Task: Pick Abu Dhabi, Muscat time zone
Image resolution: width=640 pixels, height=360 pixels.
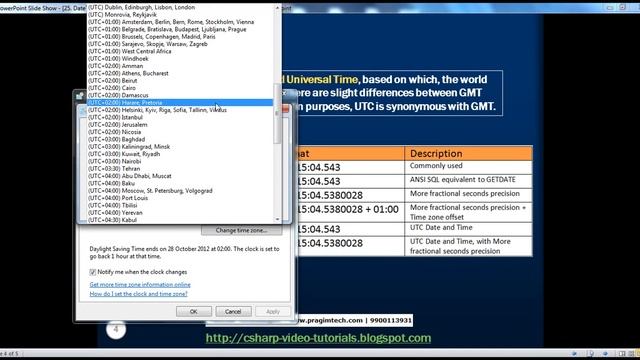Action: coord(180,176)
